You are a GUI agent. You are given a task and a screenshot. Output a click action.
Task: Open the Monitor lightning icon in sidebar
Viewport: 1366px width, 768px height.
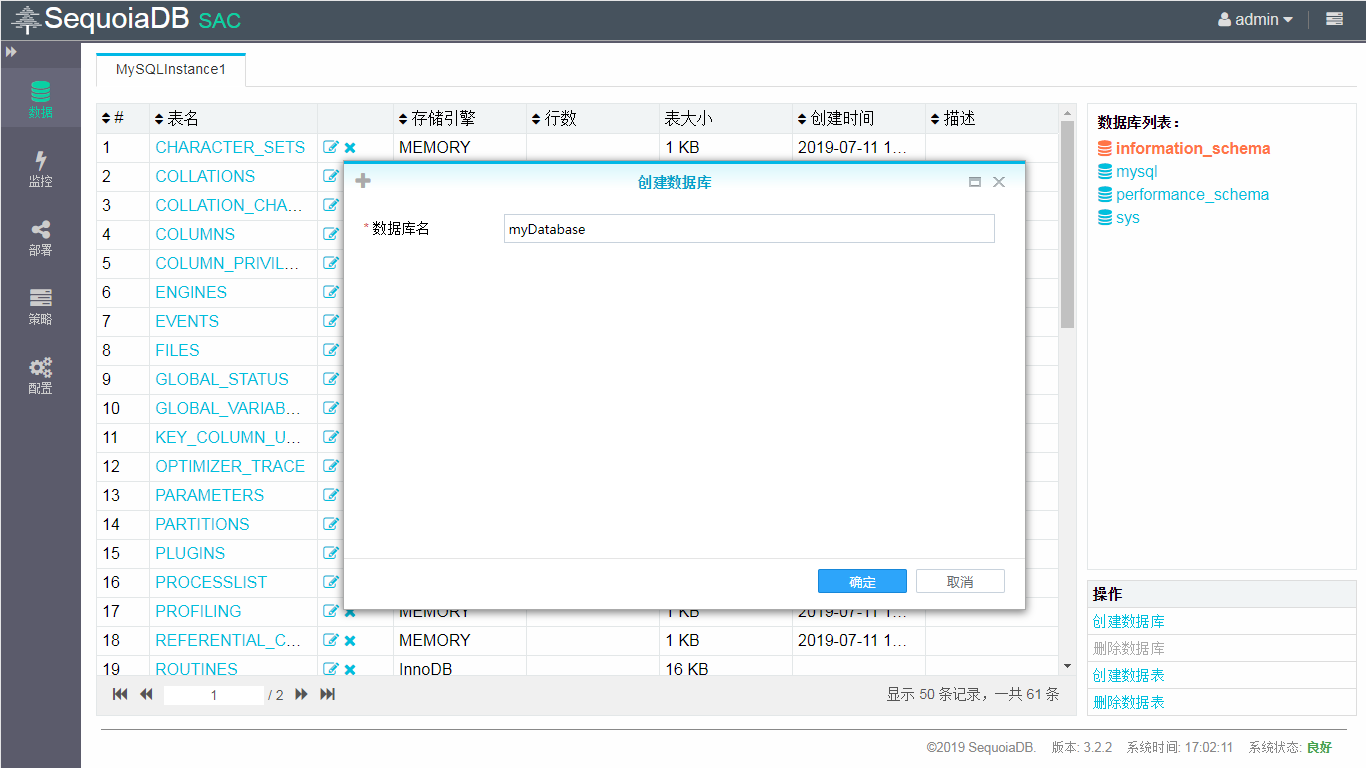click(x=40, y=168)
